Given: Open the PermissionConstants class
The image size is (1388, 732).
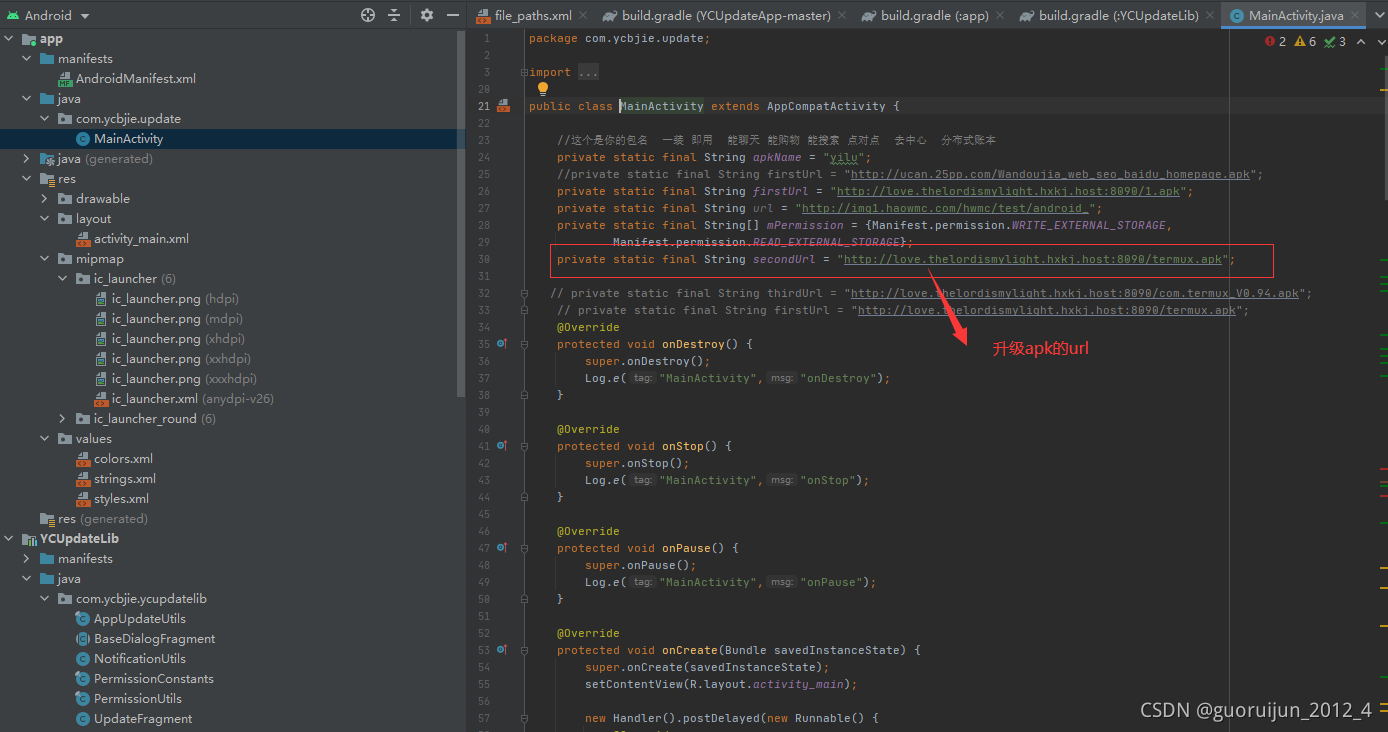Looking at the screenshot, I should click(x=153, y=679).
